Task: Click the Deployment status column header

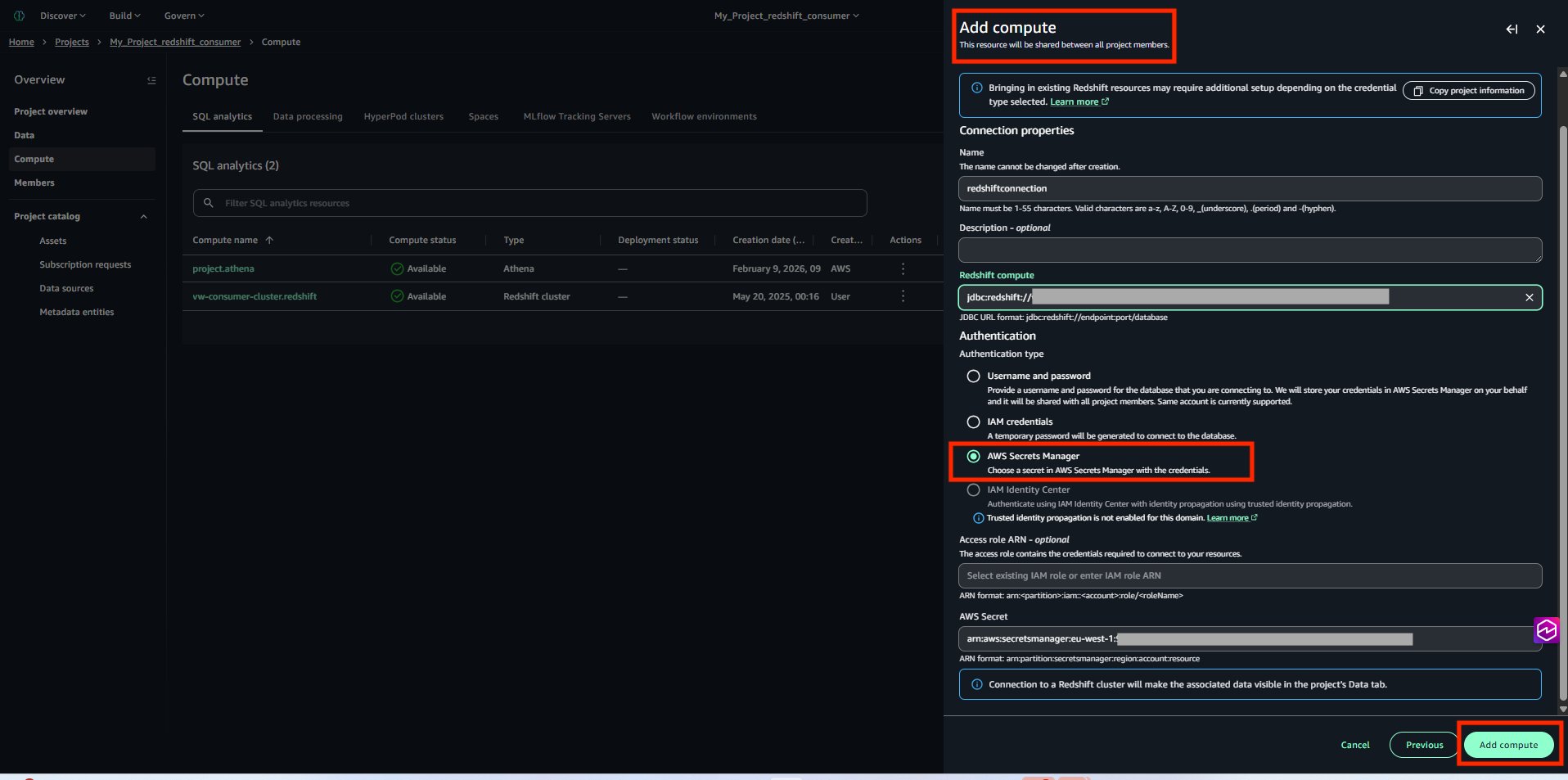Action: click(658, 240)
